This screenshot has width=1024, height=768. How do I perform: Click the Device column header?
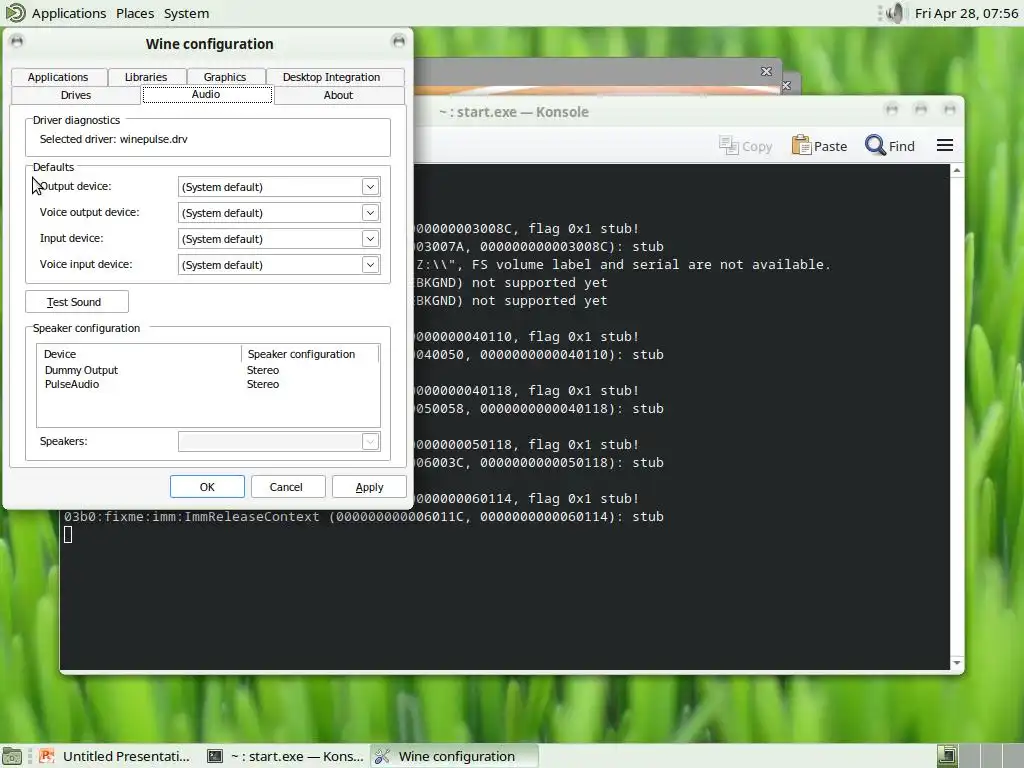coord(139,354)
